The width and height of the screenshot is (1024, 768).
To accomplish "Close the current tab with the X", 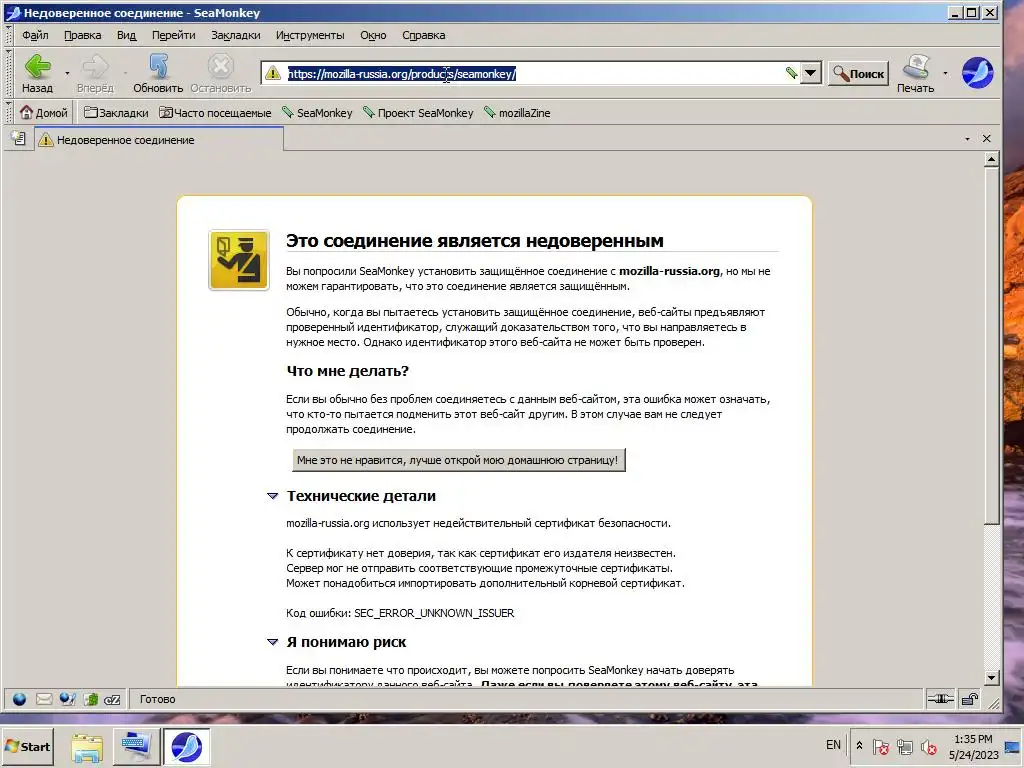I will tap(987, 138).
